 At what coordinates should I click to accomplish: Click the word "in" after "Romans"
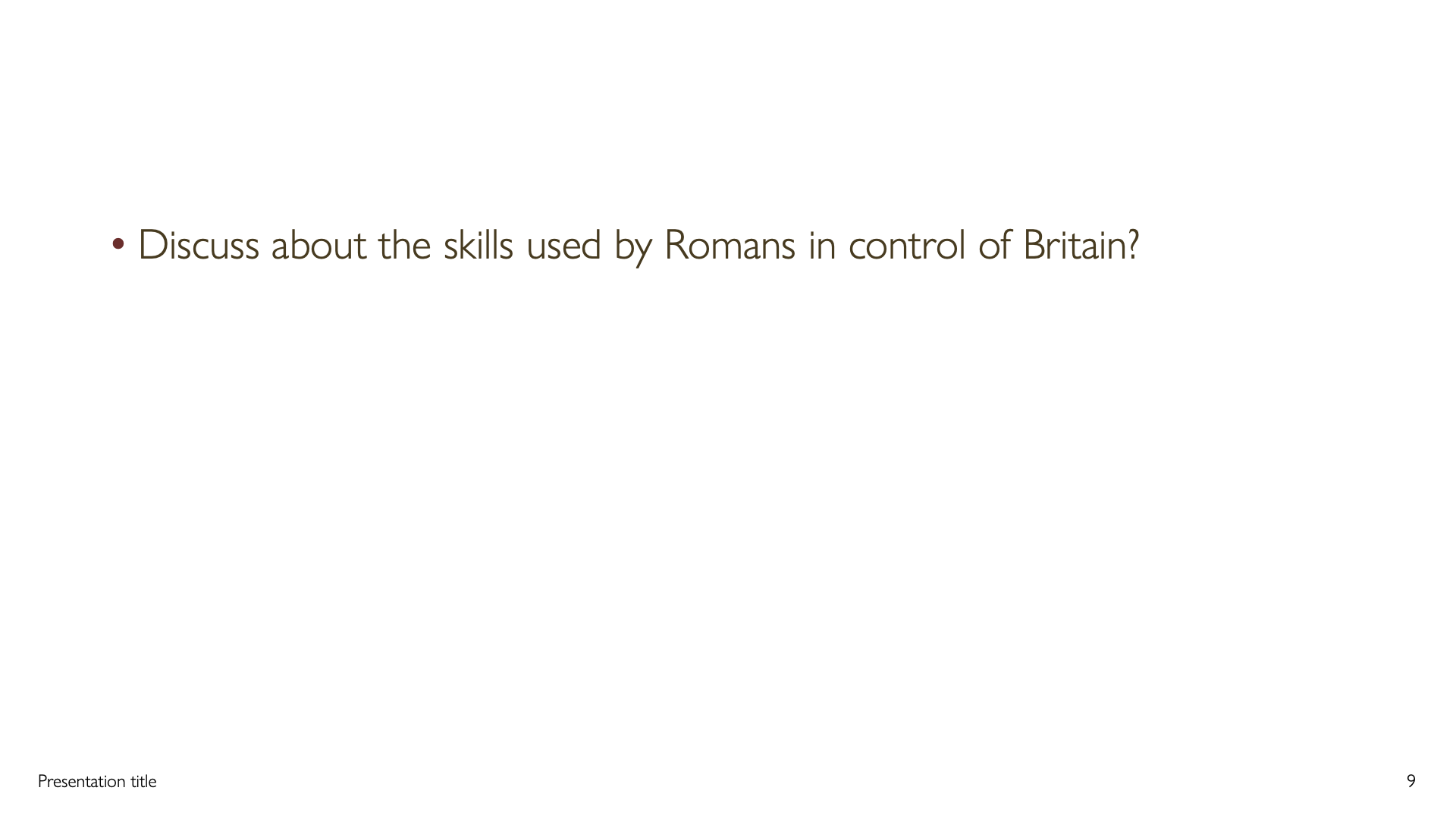point(821,246)
